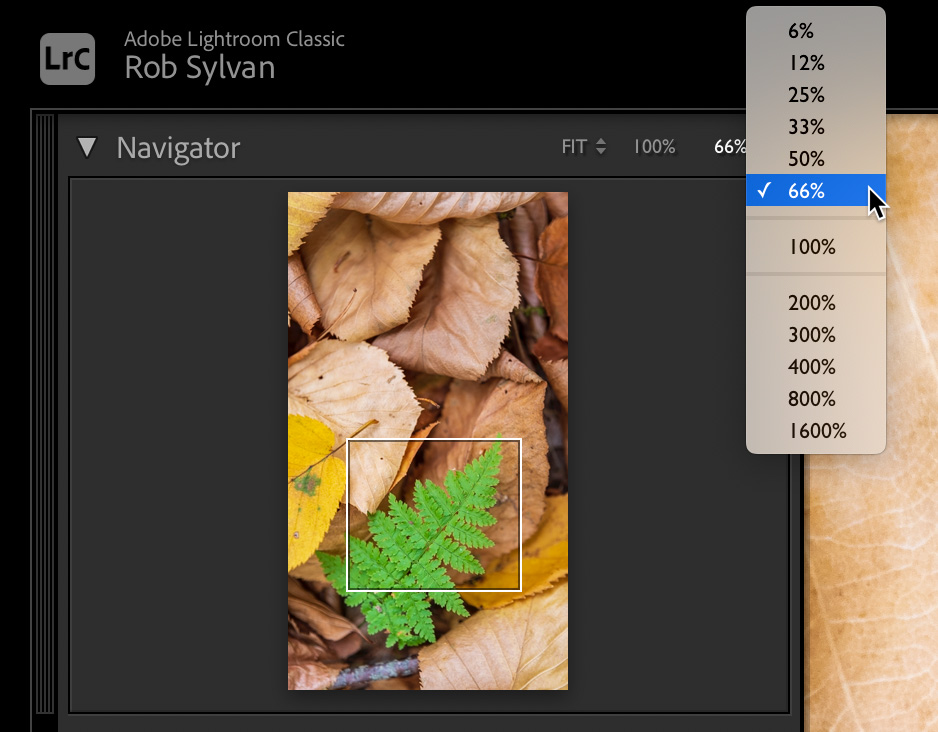Choose 12% from zoom menu

tap(816, 63)
